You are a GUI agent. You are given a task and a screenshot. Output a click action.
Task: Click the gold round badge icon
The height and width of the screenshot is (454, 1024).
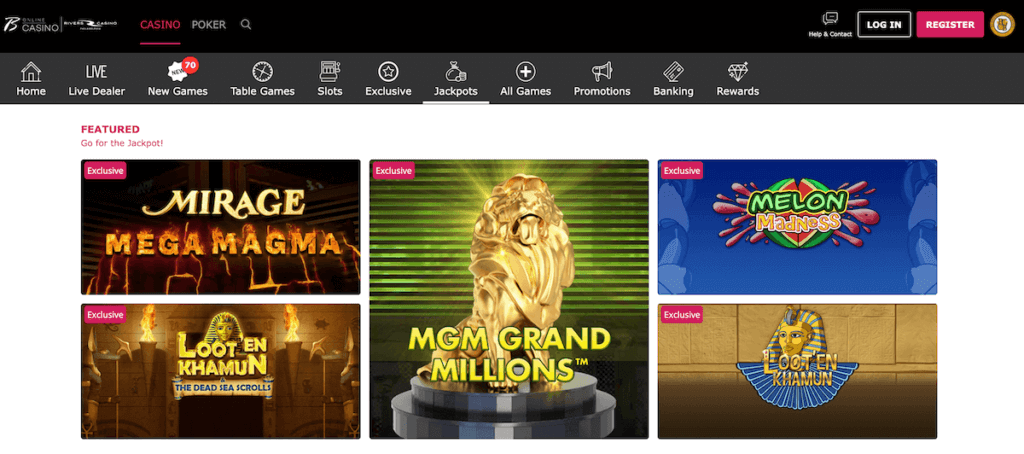[1002, 24]
